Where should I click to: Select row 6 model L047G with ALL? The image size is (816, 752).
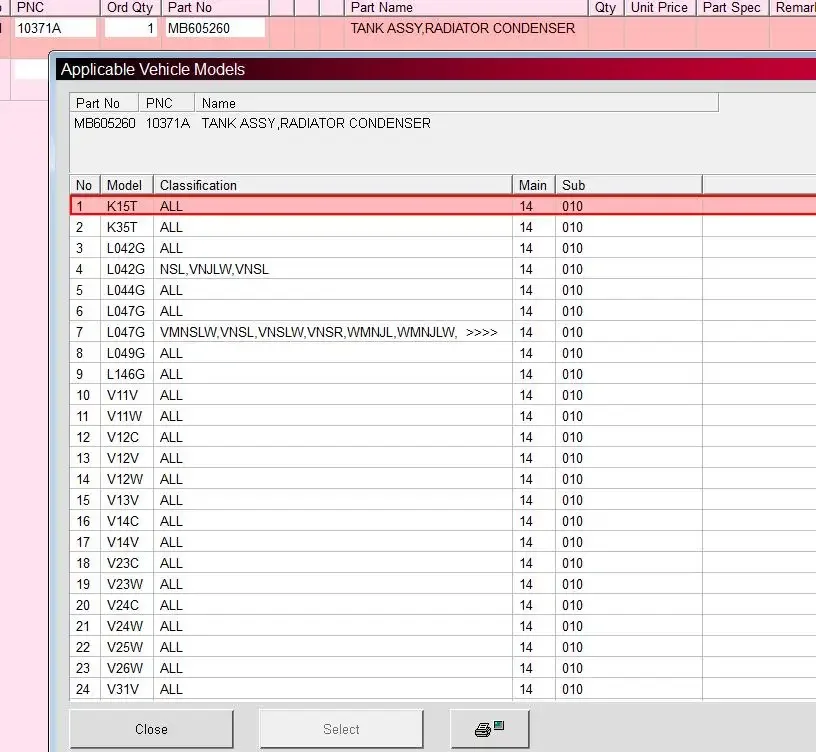pos(443,311)
